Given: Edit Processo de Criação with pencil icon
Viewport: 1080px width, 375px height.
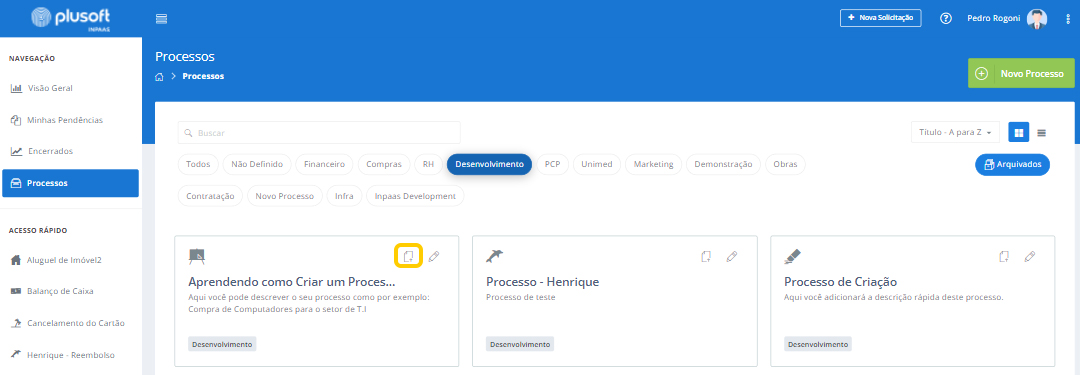Looking at the screenshot, I should (x=1030, y=256).
